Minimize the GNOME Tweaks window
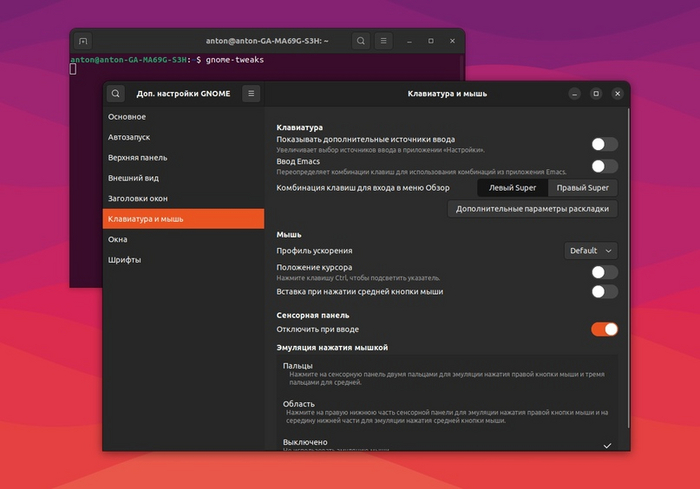The image size is (700, 489). tap(575, 94)
